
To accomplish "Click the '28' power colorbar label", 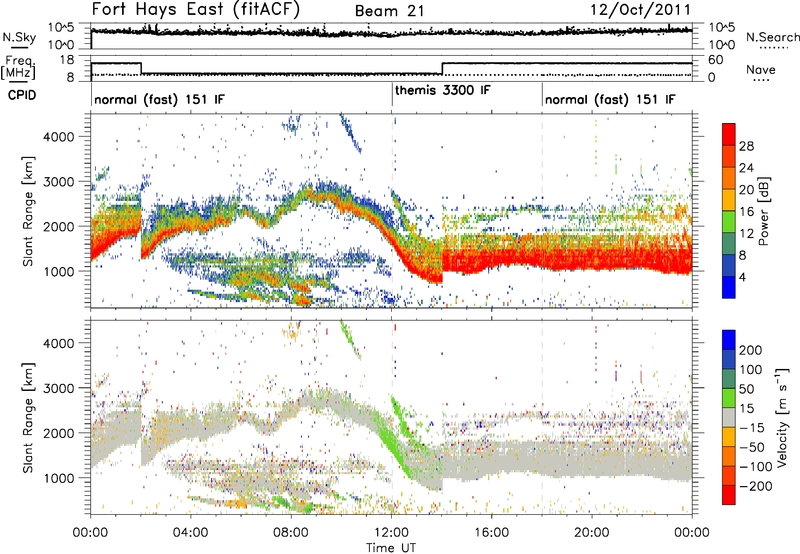I will [746, 146].
